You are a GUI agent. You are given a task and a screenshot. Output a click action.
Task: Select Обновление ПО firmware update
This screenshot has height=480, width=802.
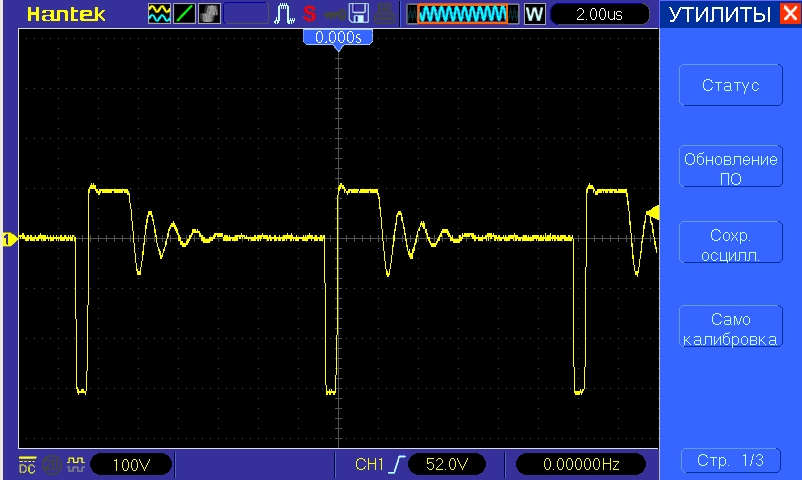tap(730, 168)
